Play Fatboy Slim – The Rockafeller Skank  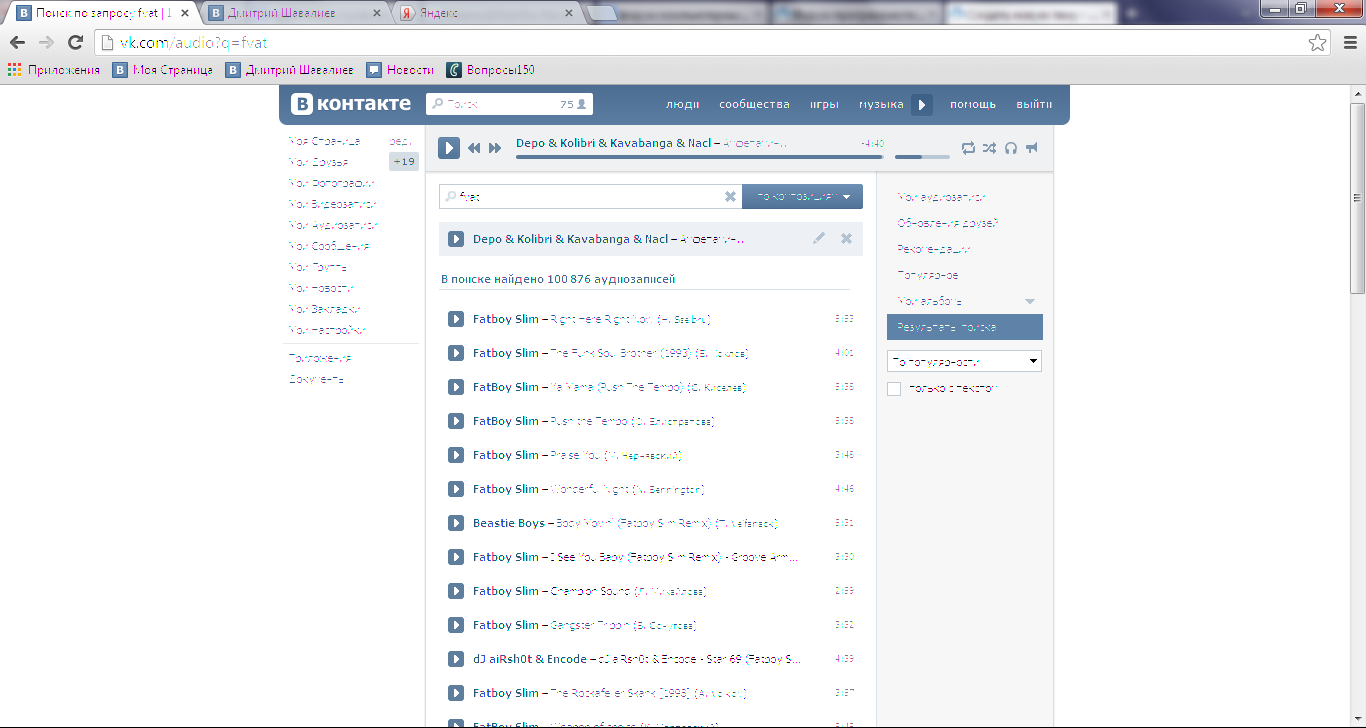(455, 693)
